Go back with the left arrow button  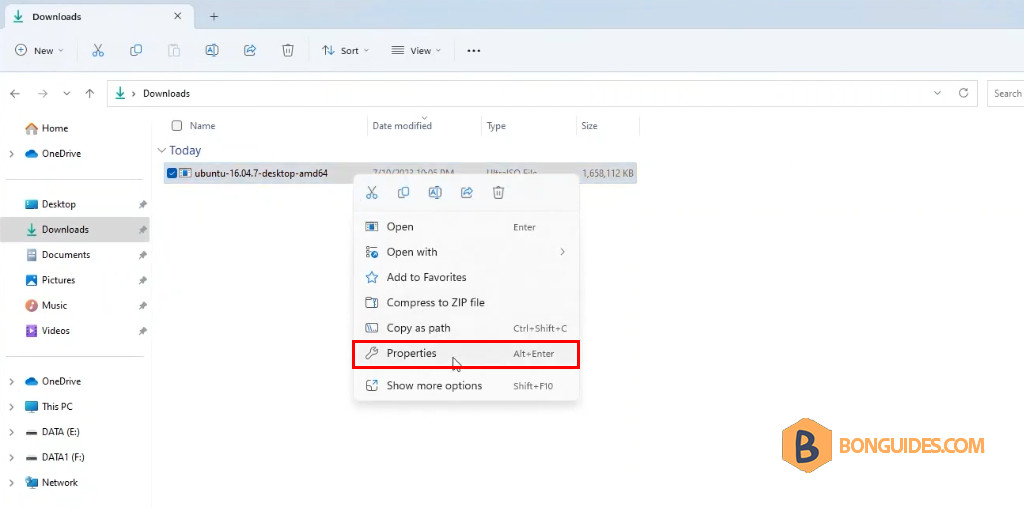[15, 93]
